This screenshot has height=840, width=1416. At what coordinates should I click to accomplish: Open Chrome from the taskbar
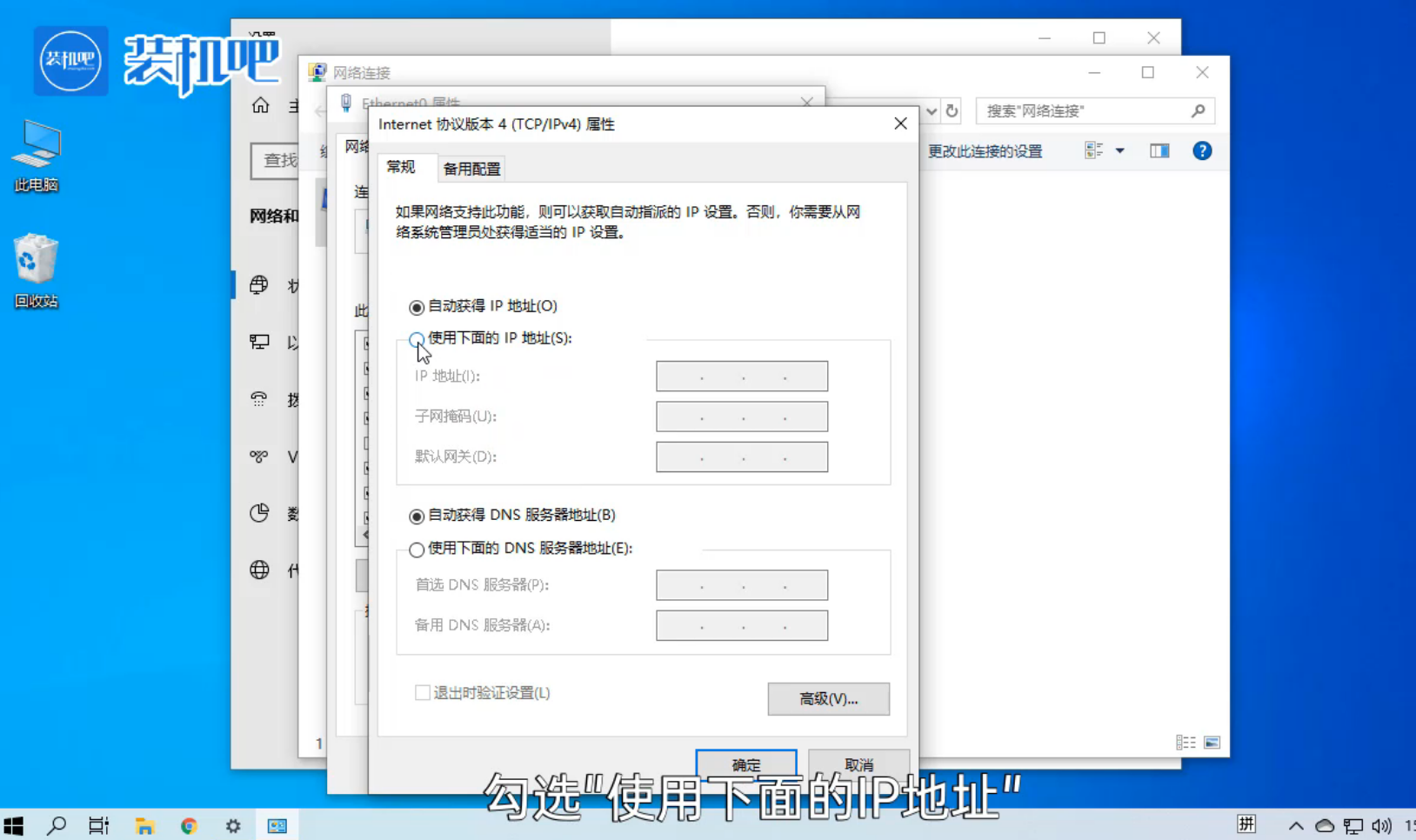189,825
